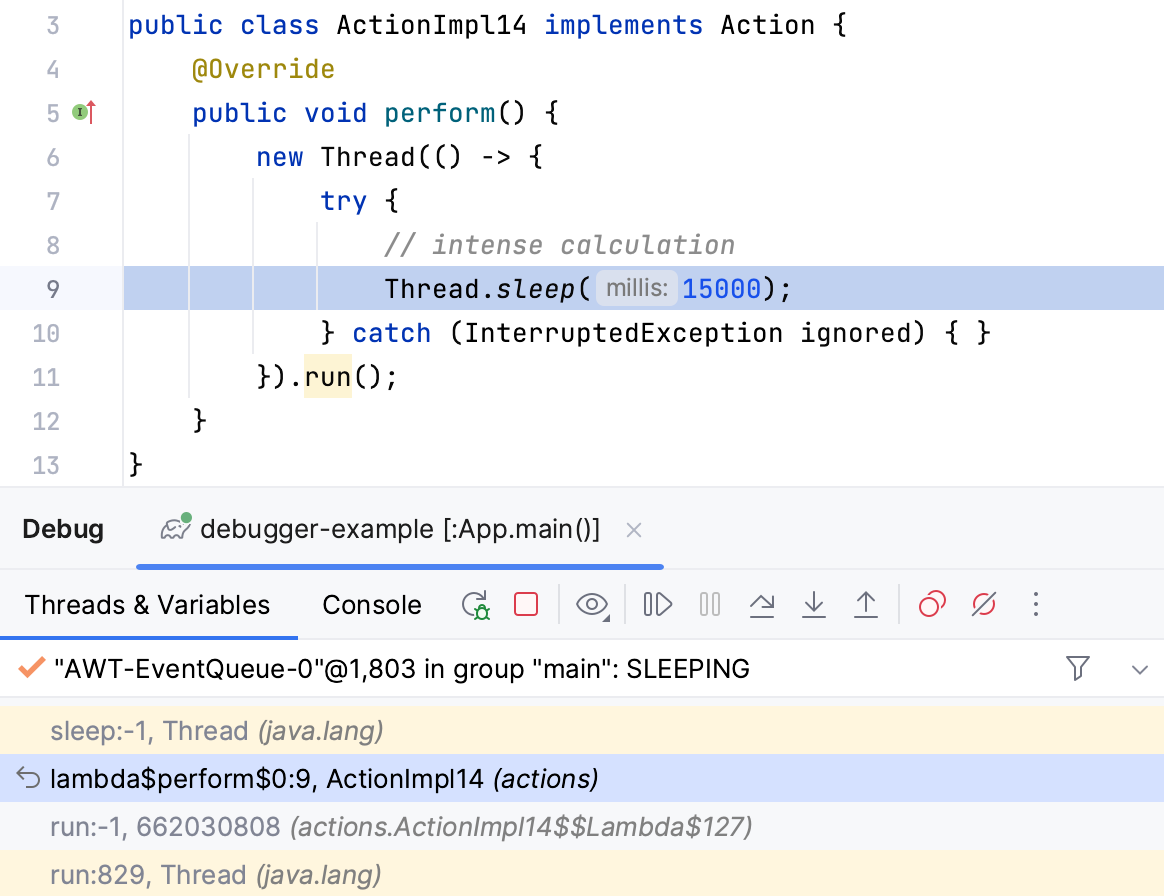Viewport: 1164px width, 896px height.
Task: Resume program execution
Action: point(658,604)
